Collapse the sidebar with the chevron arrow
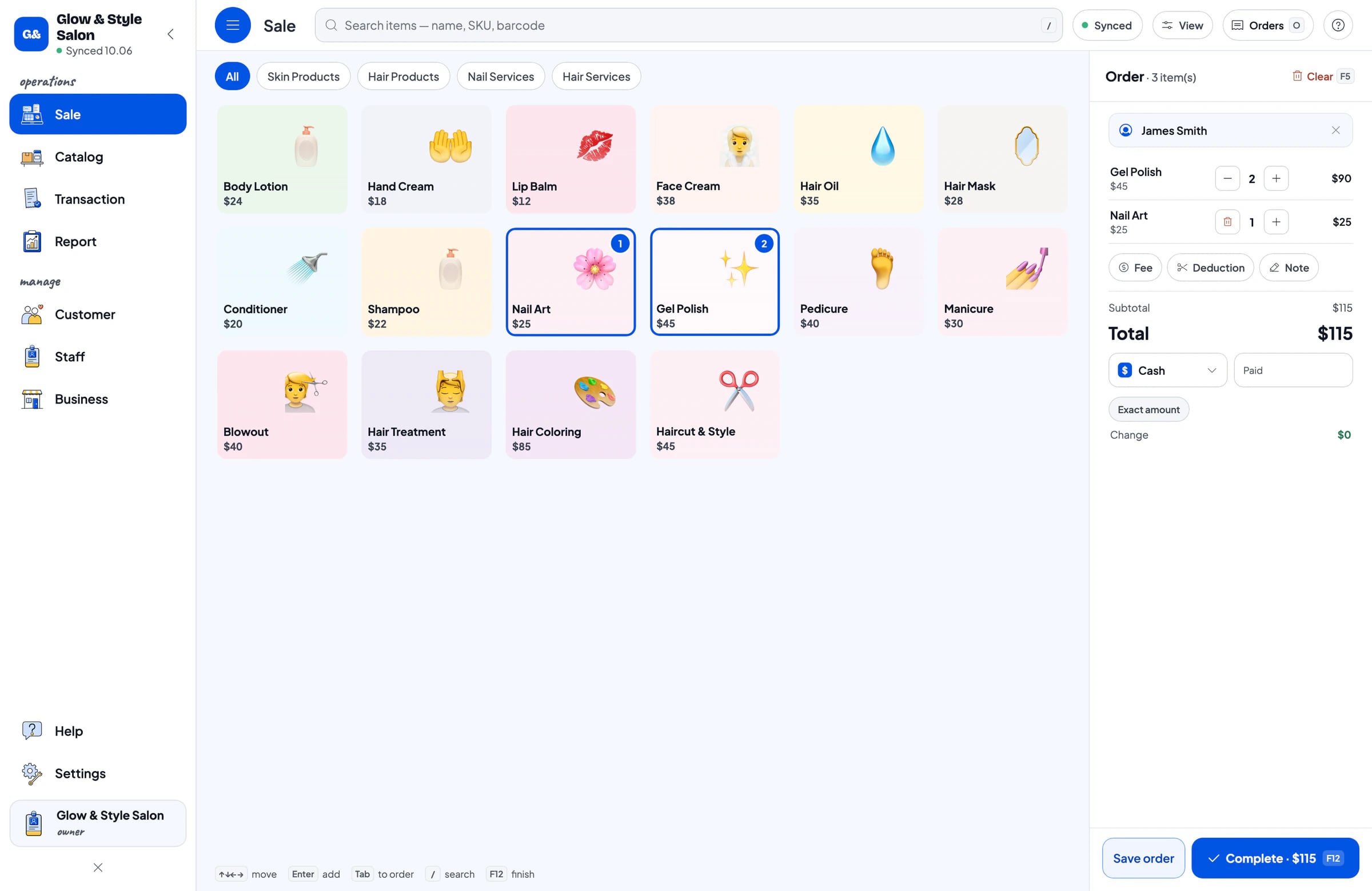Screen dimensions: 1372x891 [x=170, y=34]
